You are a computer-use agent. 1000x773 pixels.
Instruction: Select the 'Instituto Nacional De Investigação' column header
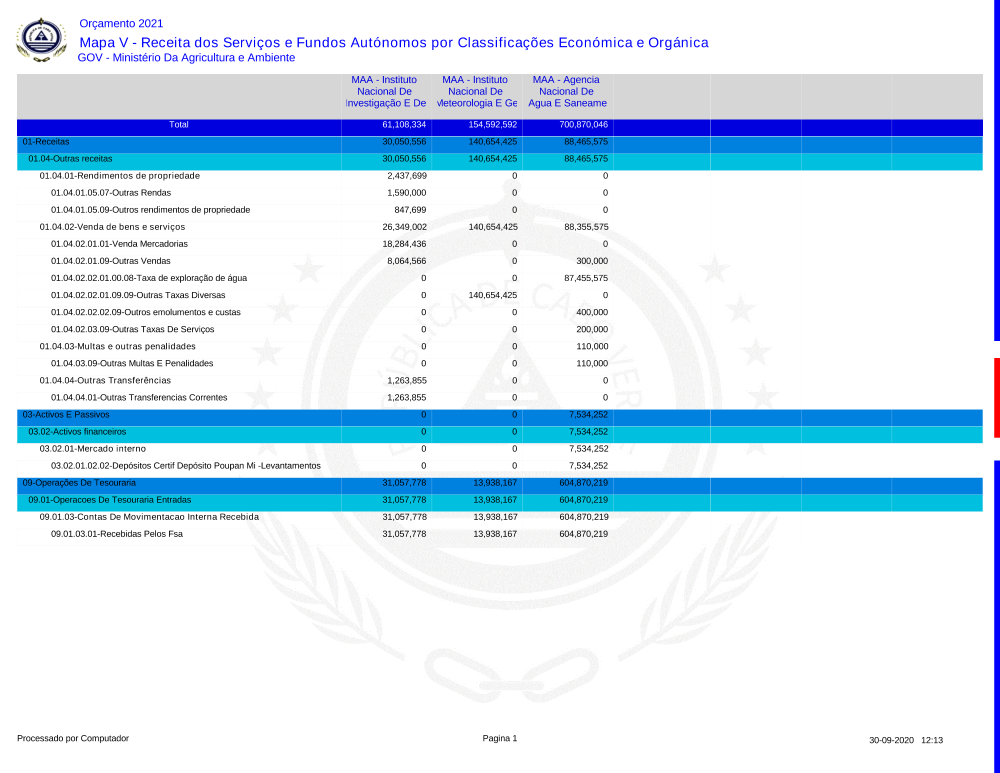click(x=385, y=91)
